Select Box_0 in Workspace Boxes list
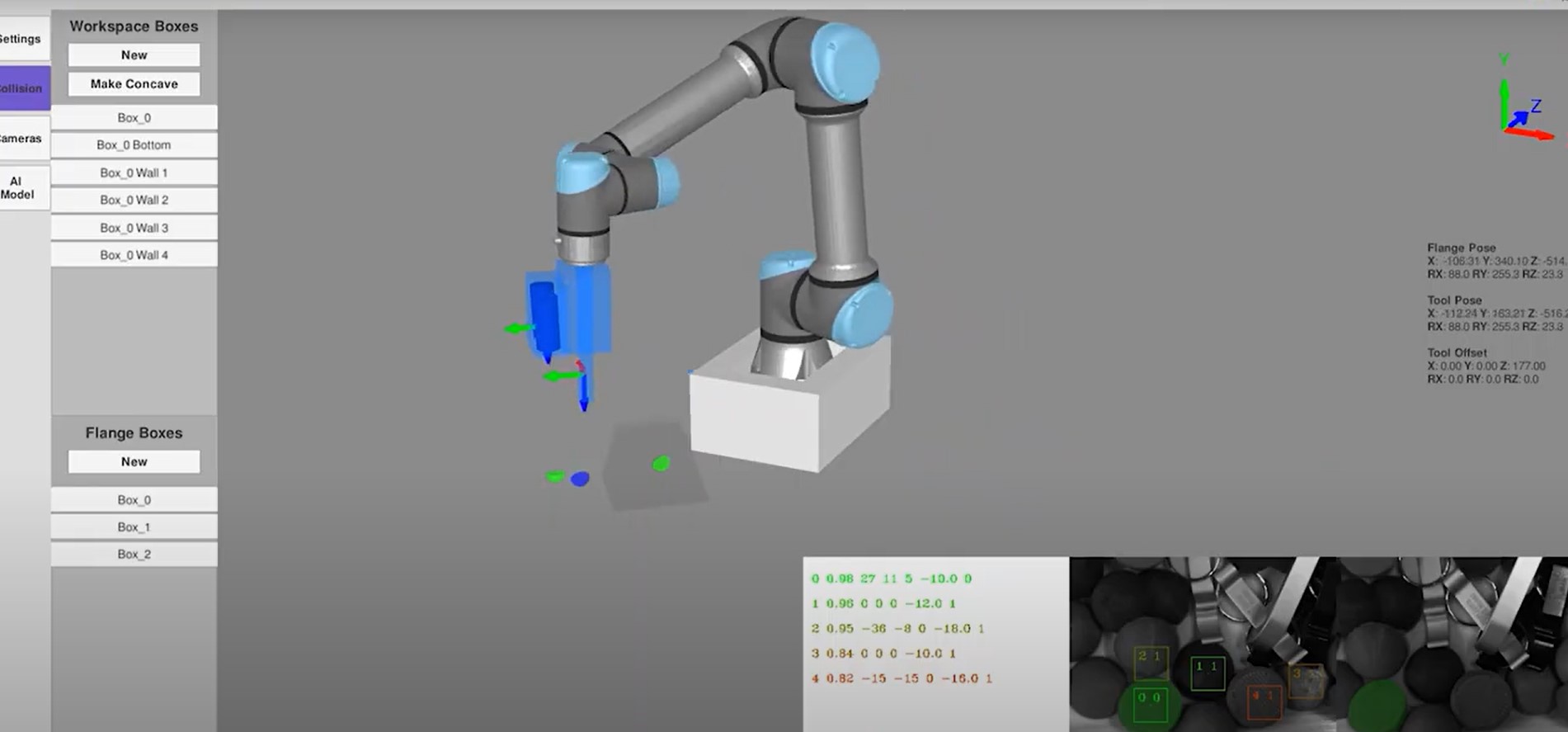This screenshot has width=1568, height=732. tap(134, 118)
